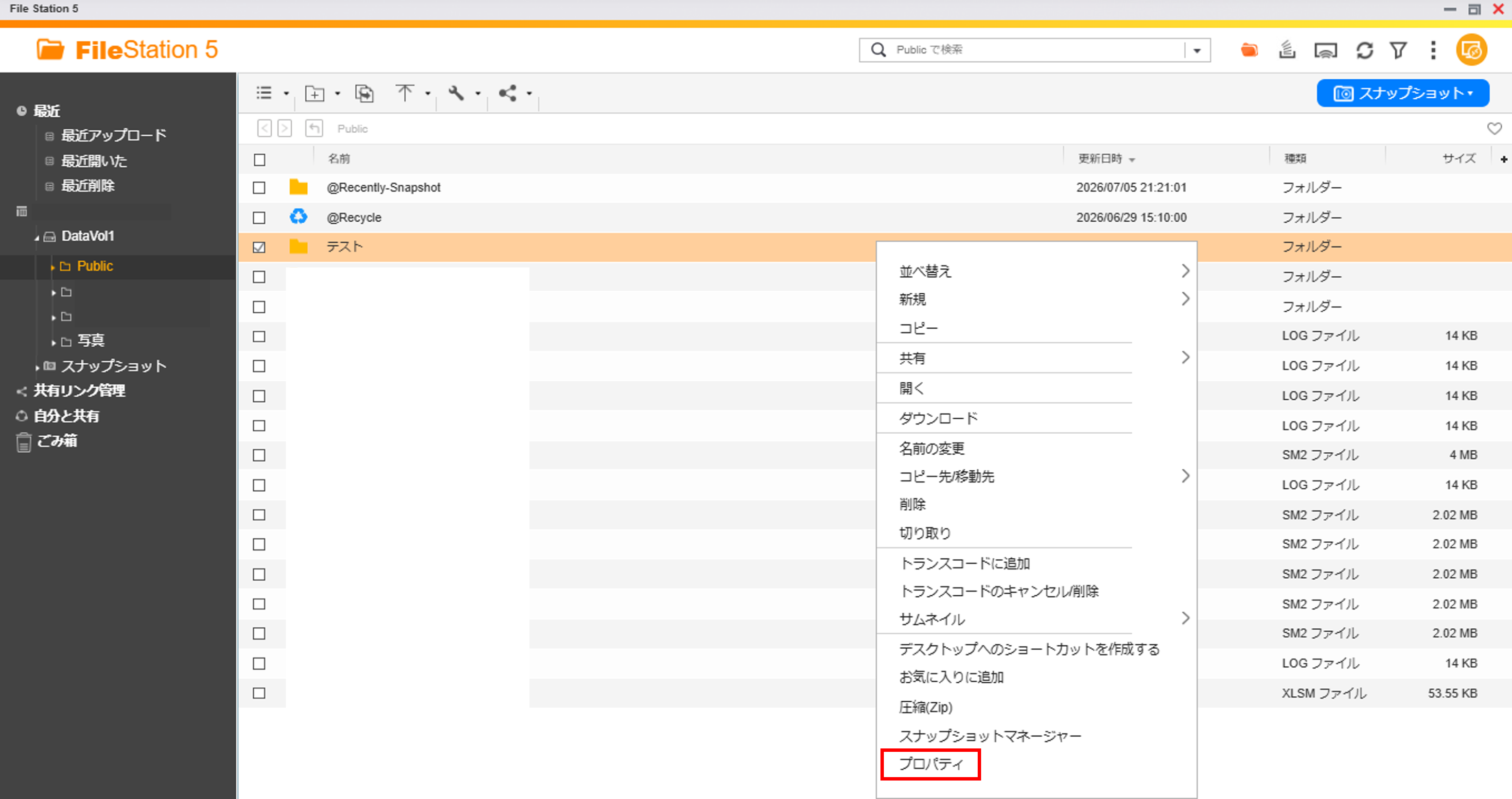This screenshot has width=1512, height=799.
Task: Open the サムネイル submenu in context menu
Action: (932, 619)
